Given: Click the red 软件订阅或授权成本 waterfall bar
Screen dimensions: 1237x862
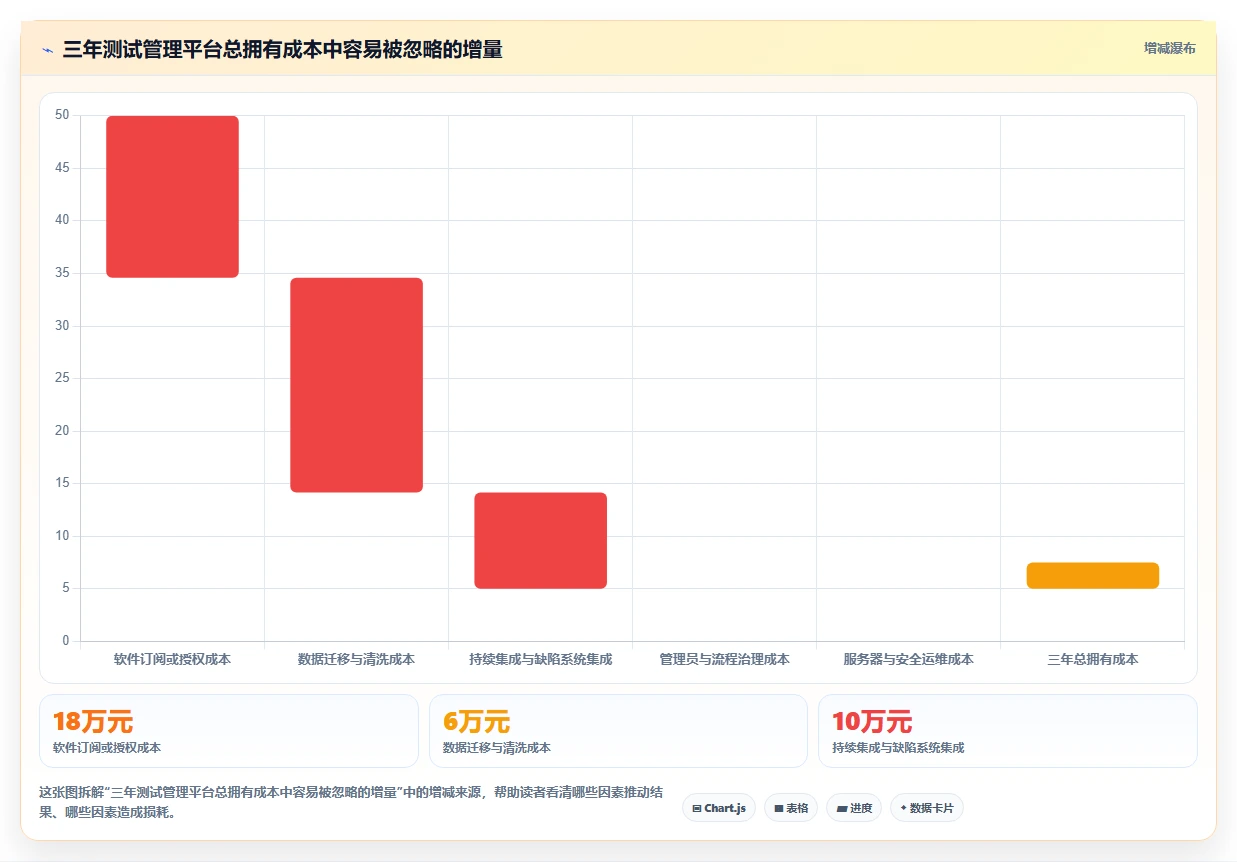Looking at the screenshot, I should pyautogui.click(x=172, y=197).
